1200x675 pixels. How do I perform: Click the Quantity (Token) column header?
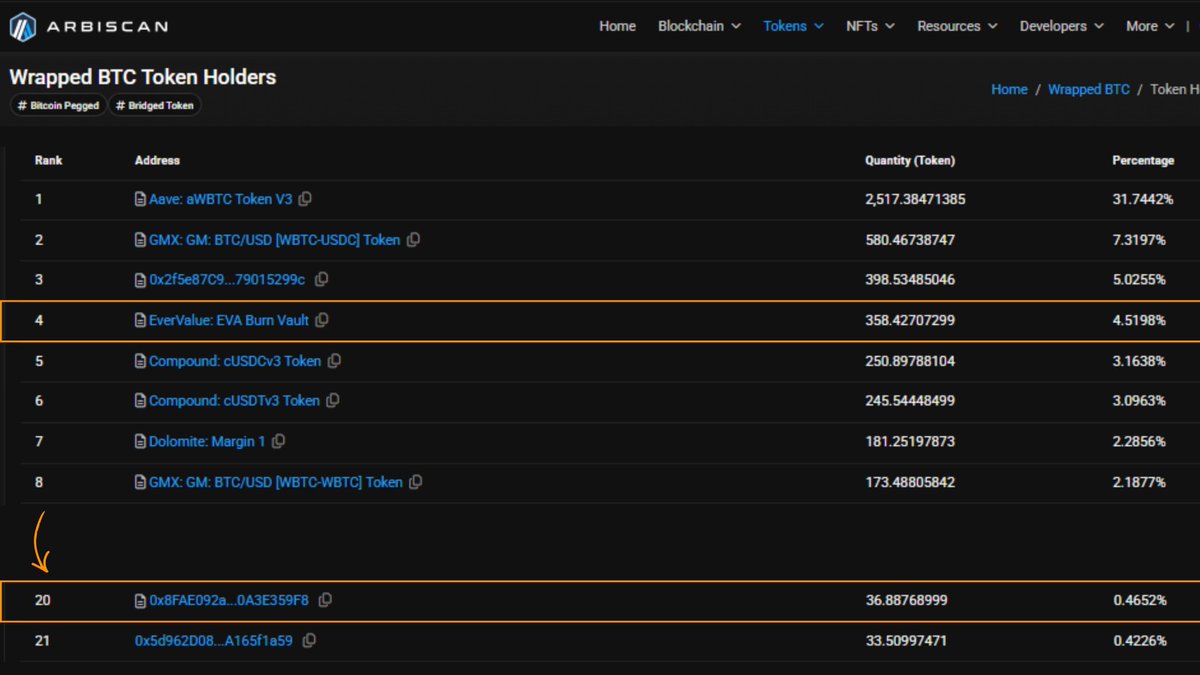click(x=910, y=160)
